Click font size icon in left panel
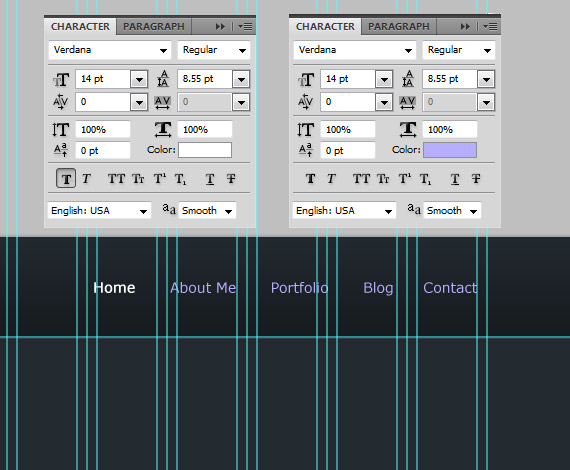Image resolution: width=570 pixels, height=470 pixels. pos(61,79)
